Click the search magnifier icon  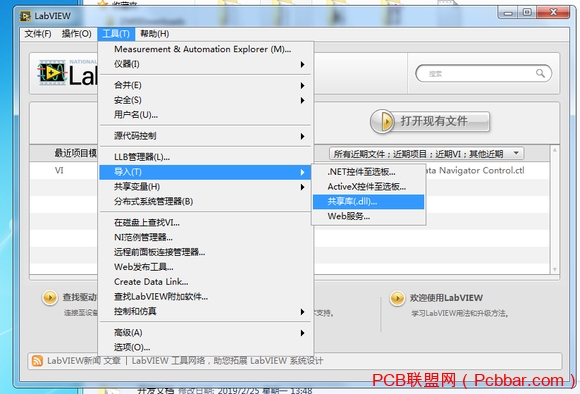pyautogui.click(x=540, y=73)
